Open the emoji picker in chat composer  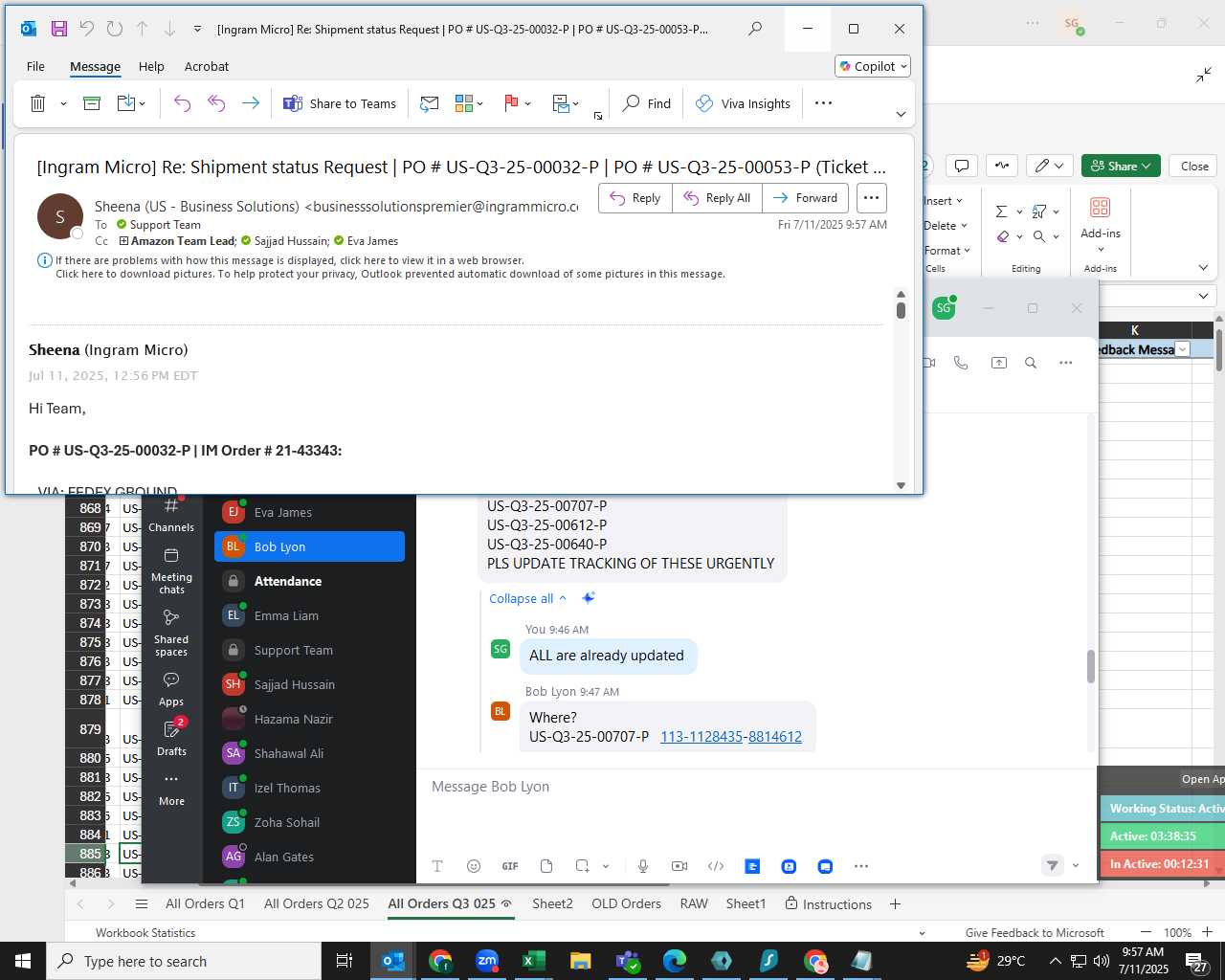tap(474, 866)
